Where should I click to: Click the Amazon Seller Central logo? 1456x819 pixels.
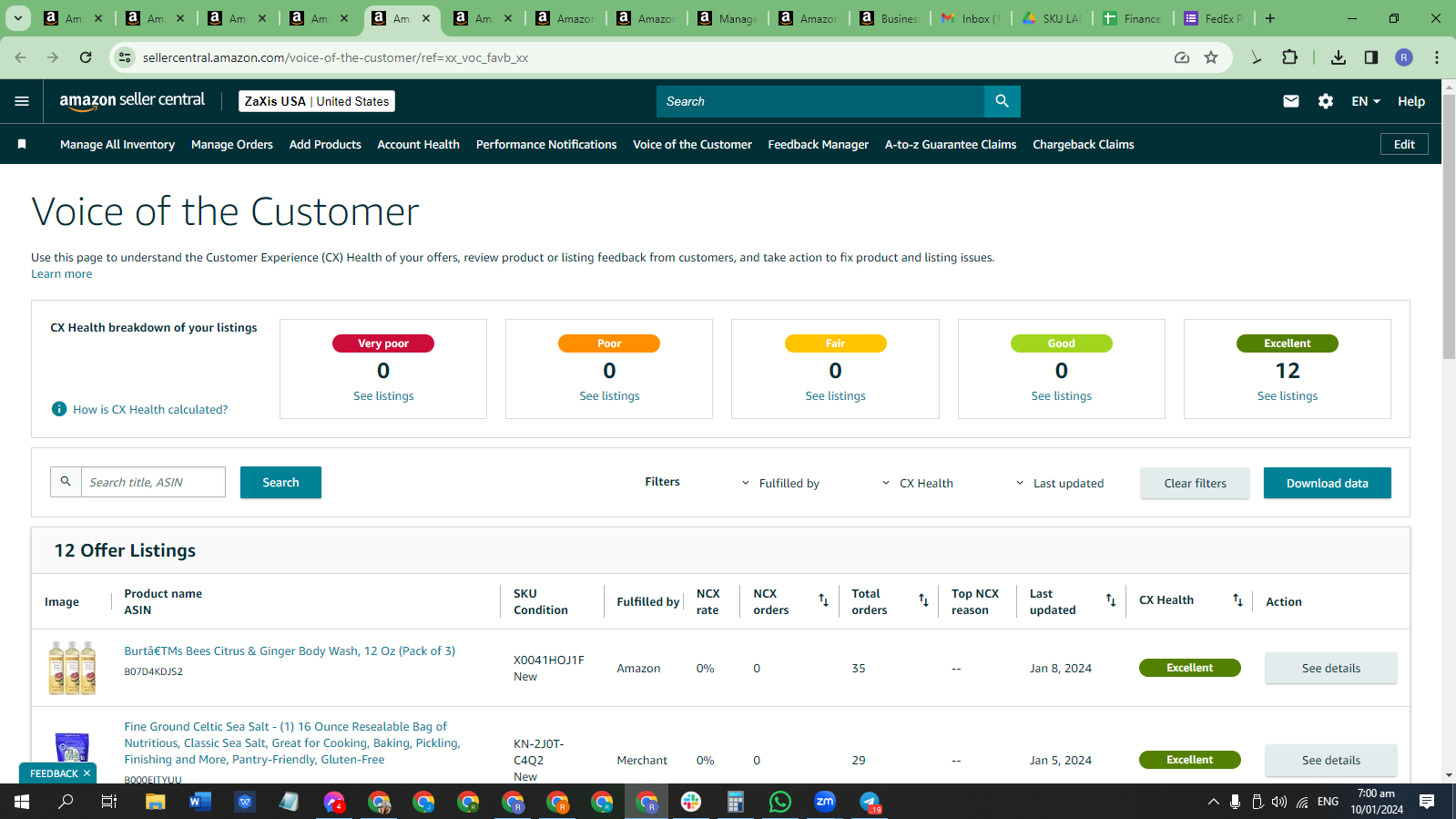132,101
